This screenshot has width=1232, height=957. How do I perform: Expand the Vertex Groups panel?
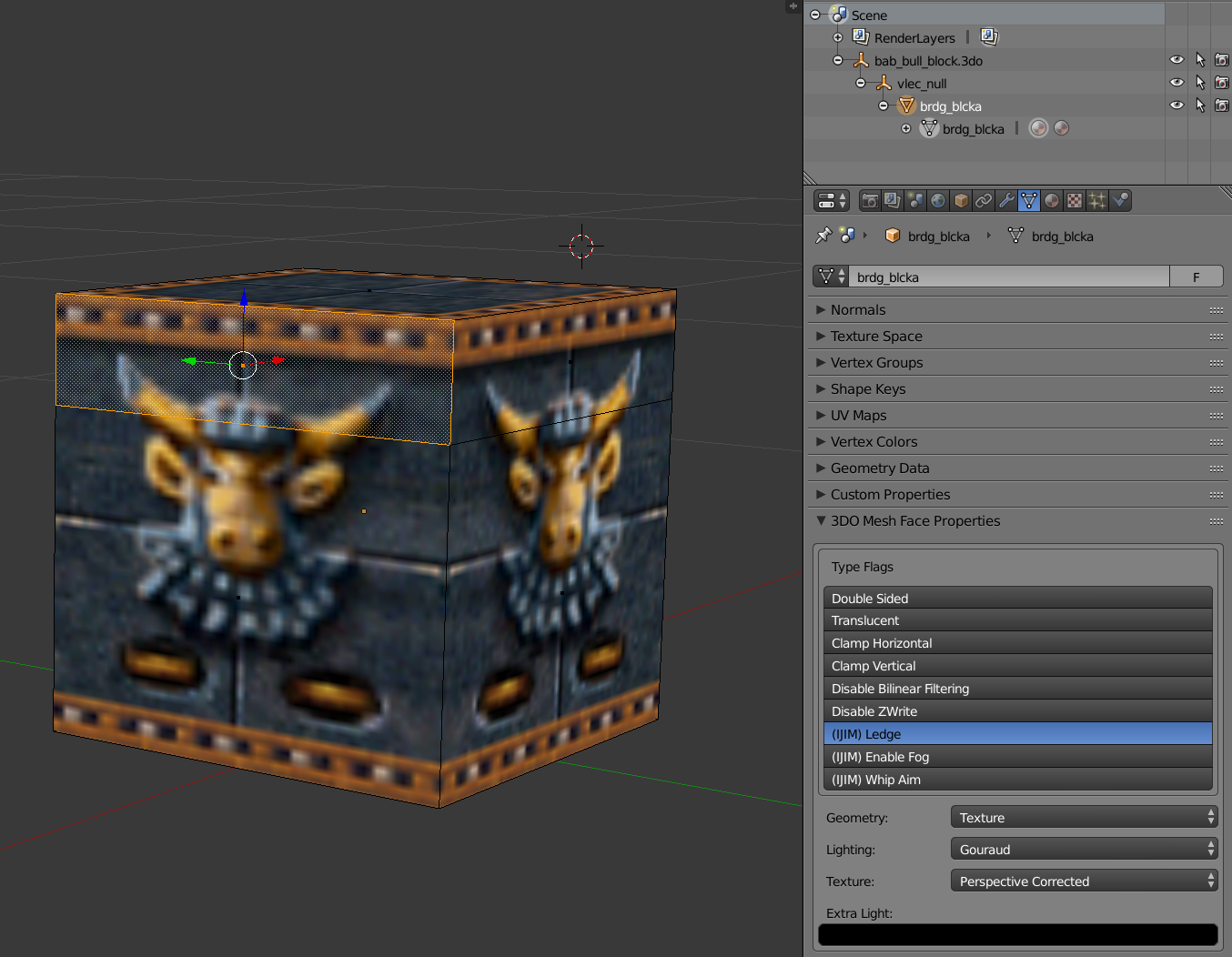1017,363
